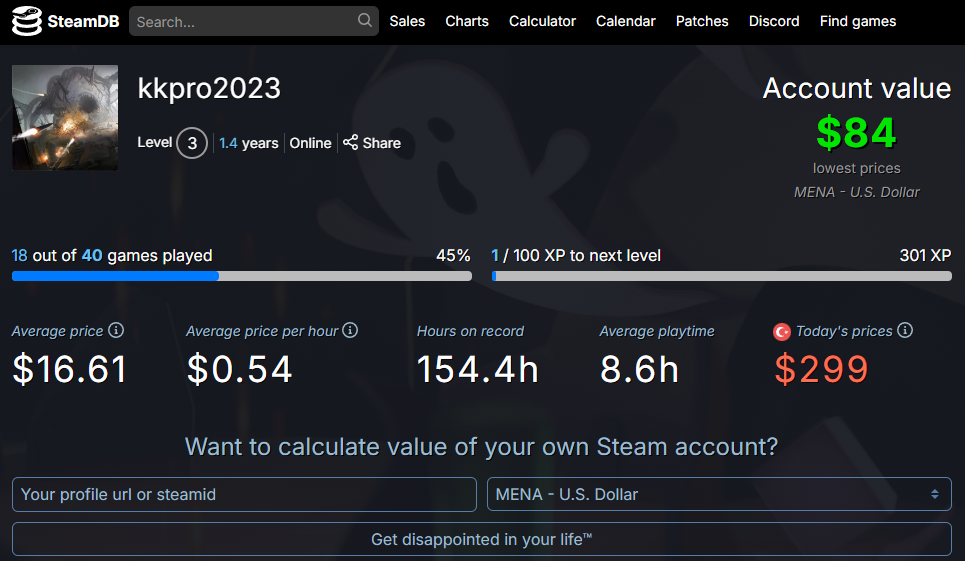Screen dimensions: 965x561
Task: Click the info icon beside Today's prices
Action: pos(905,330)
